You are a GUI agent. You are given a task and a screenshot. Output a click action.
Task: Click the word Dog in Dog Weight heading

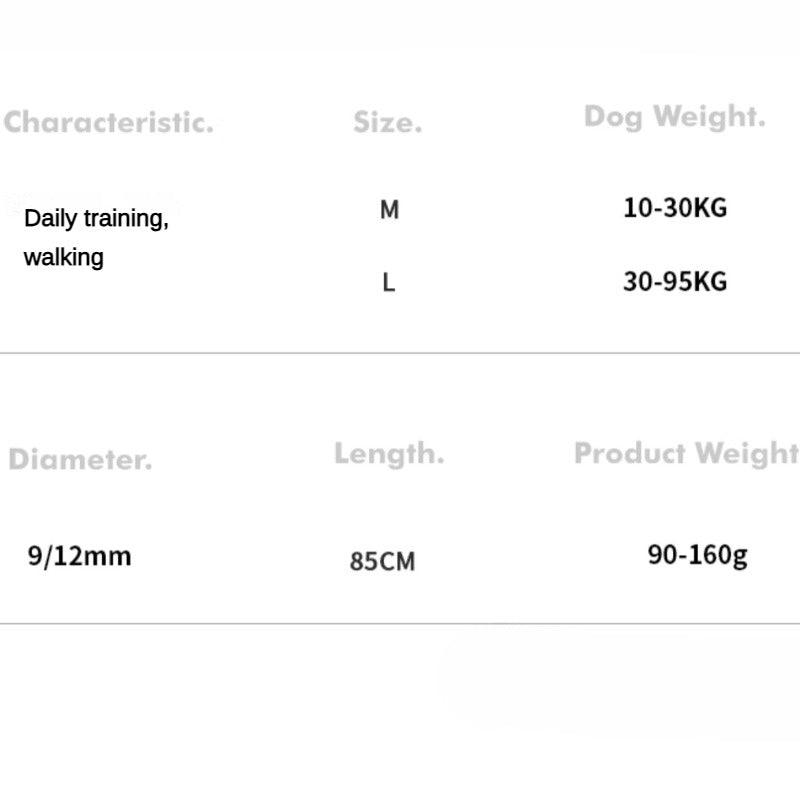(x=613, y=116)
